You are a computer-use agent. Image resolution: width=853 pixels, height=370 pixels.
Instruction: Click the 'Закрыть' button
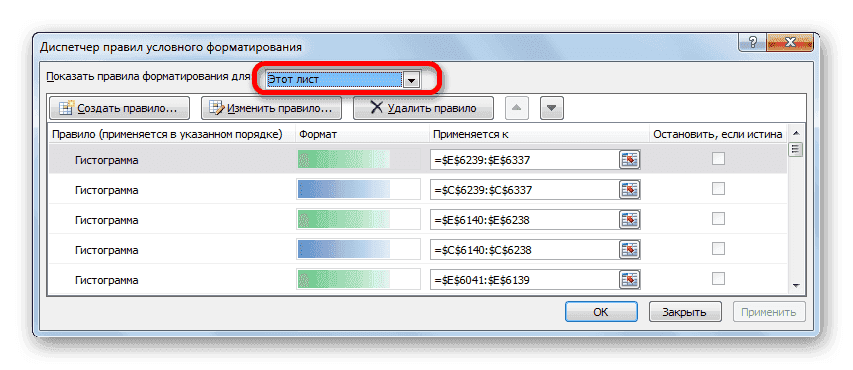tap(685, 312)
